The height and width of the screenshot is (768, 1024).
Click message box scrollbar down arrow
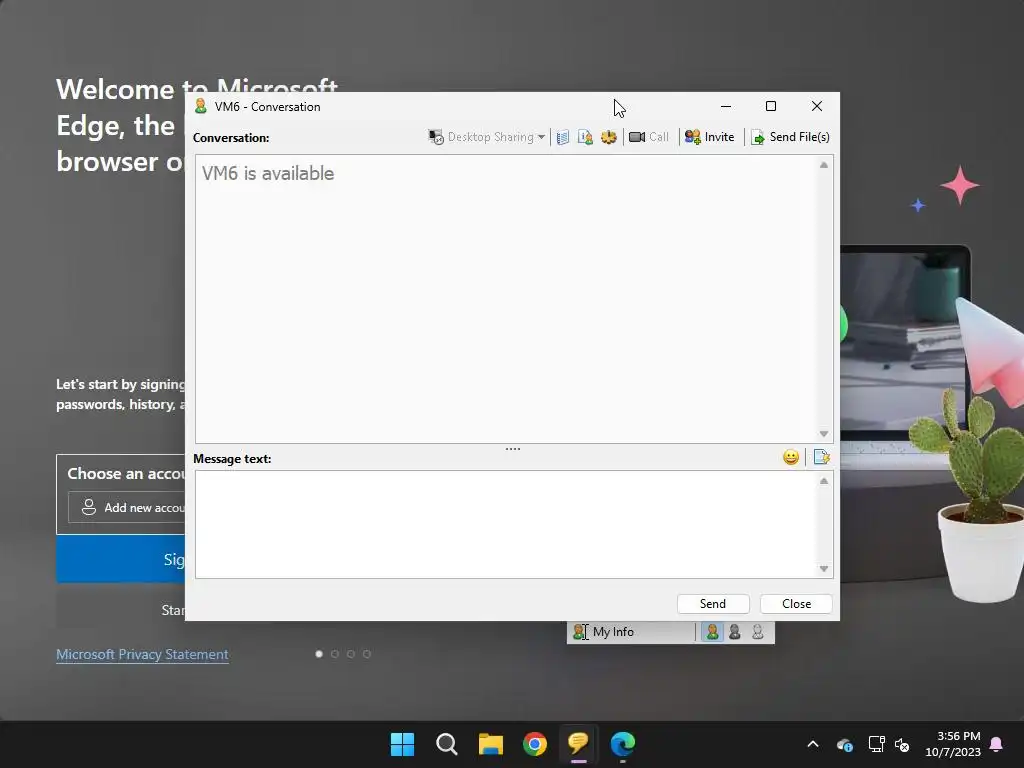824,569
